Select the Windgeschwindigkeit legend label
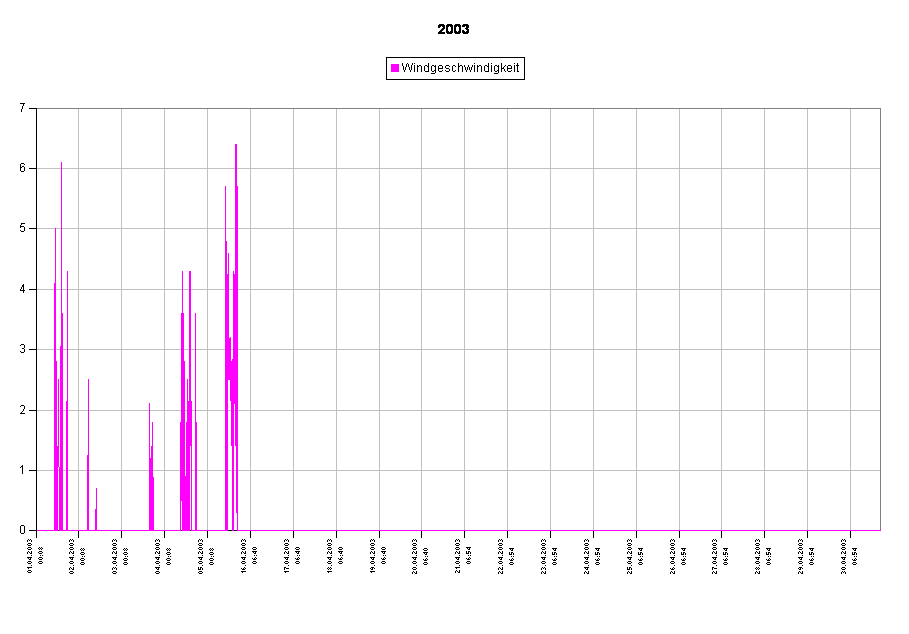 (460, 68)
